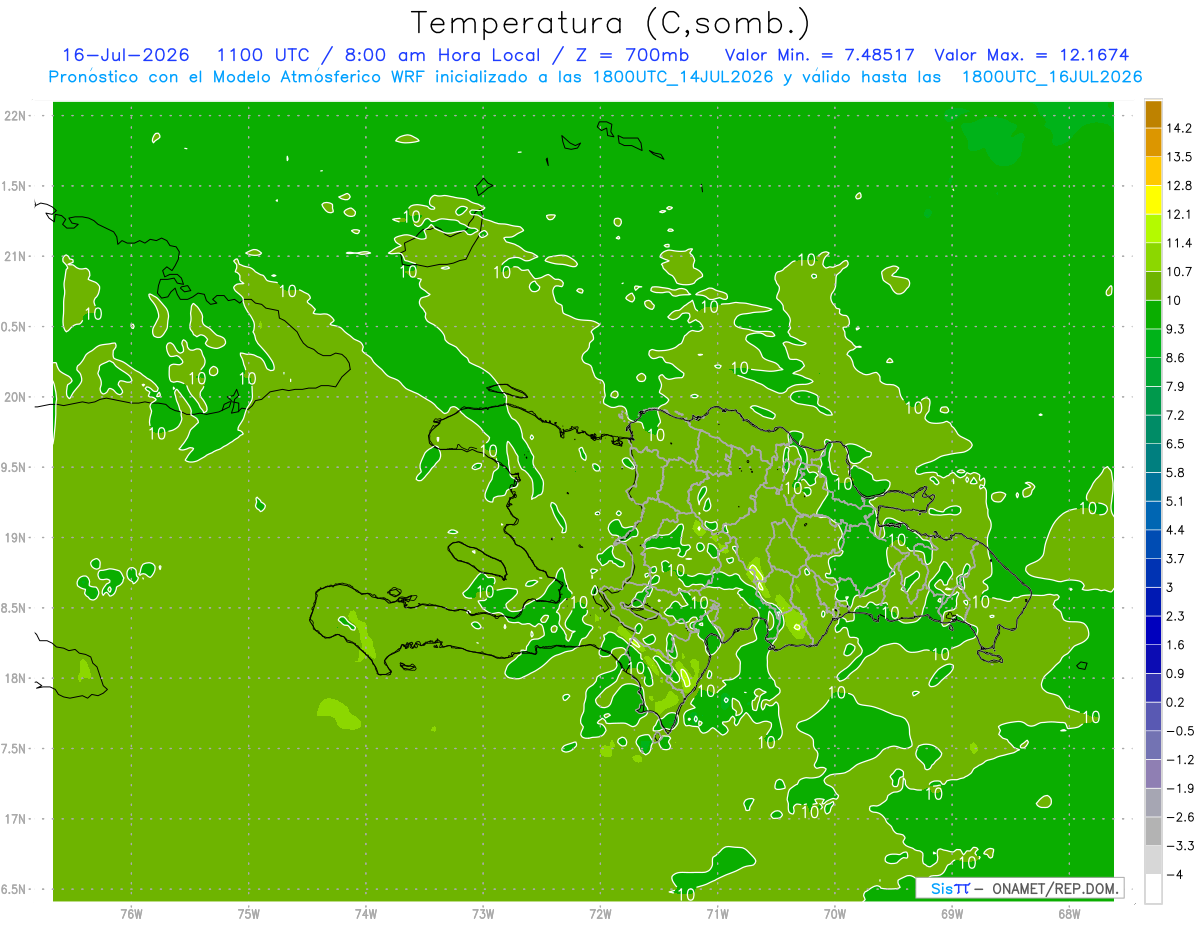Click the colorbar label "0.2"
The image size is (1200, 927).
coord(1176,702)
